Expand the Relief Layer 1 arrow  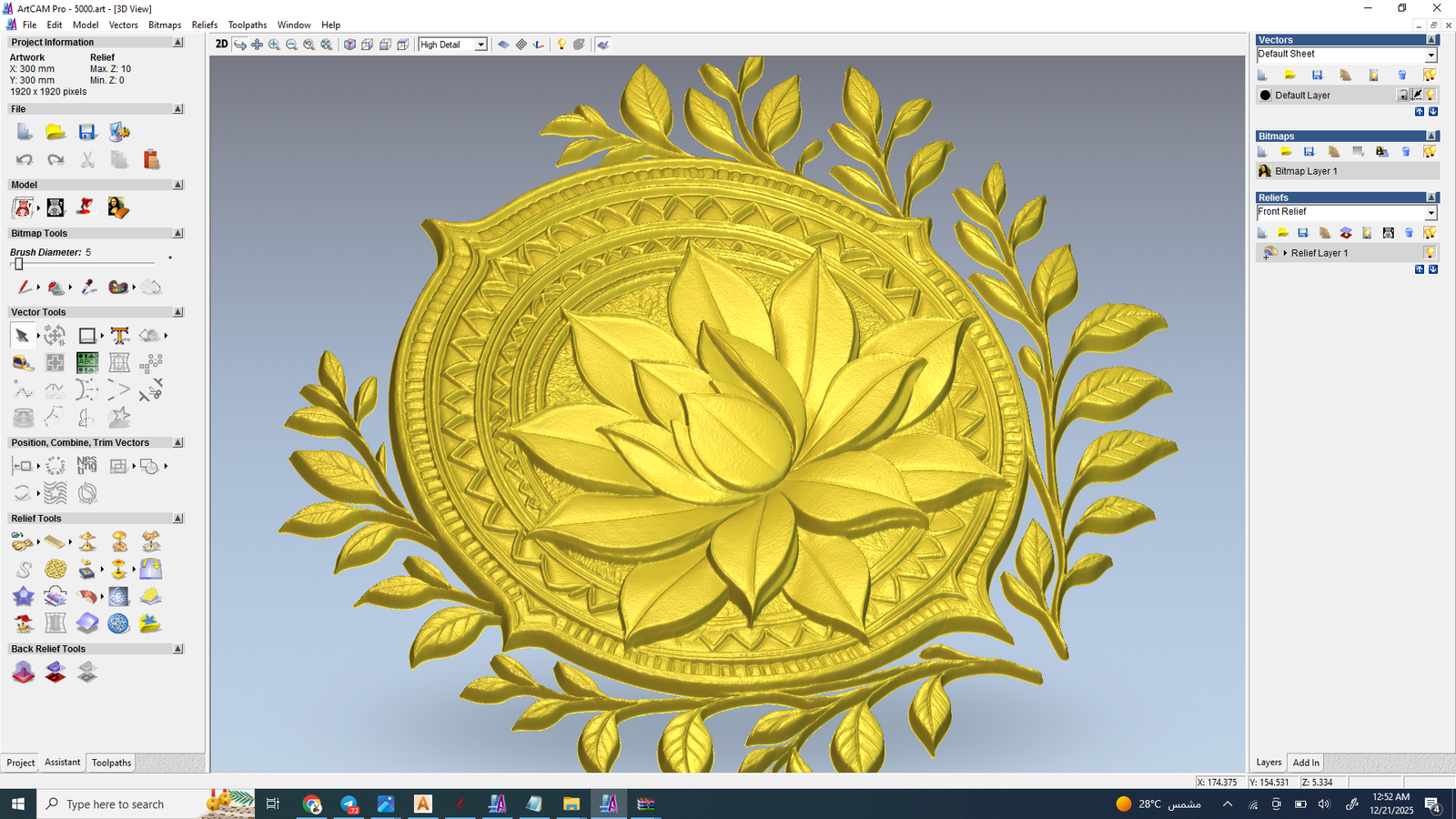click(x=1285, y=253)
